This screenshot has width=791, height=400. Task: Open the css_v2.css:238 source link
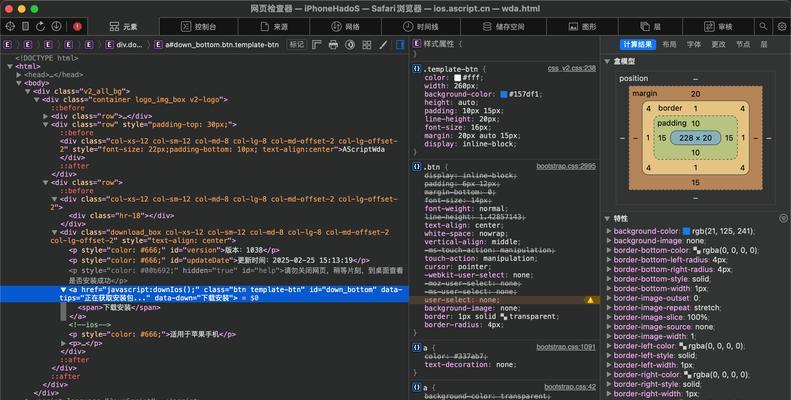tap(572, 69)
